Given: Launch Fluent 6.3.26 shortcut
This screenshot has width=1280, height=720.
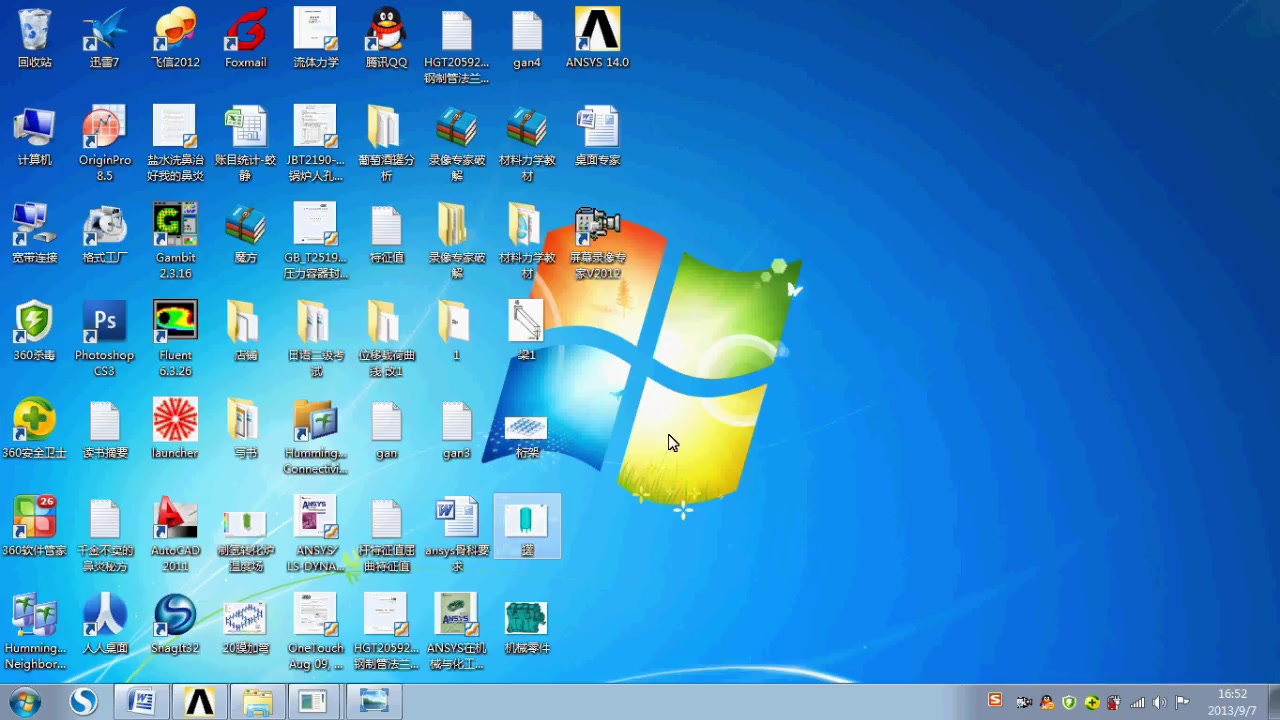Looking at the screenshot, I should tap(175, 339).
